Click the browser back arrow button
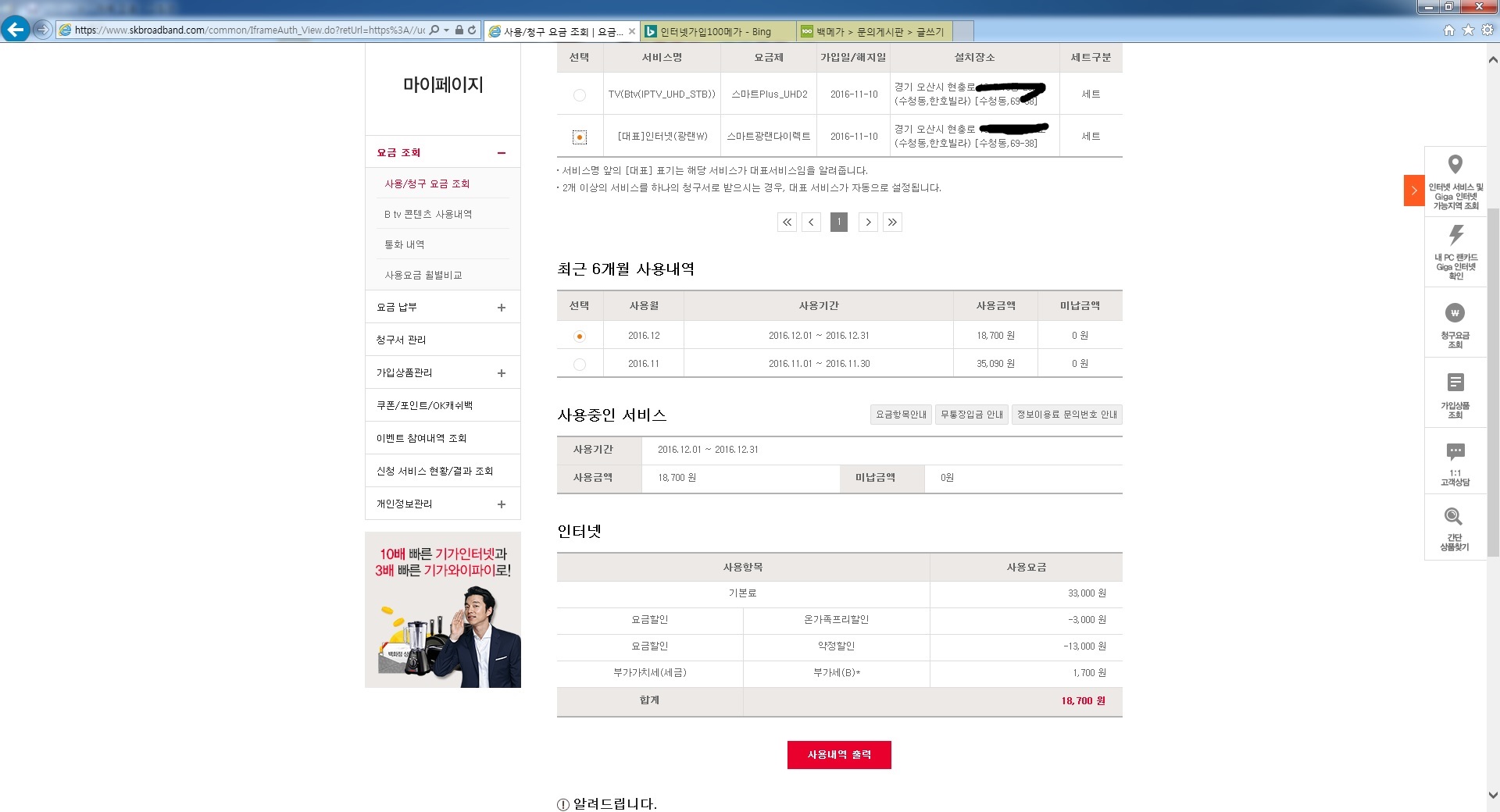The image size is (1500, 812). [x=16, y=30]
